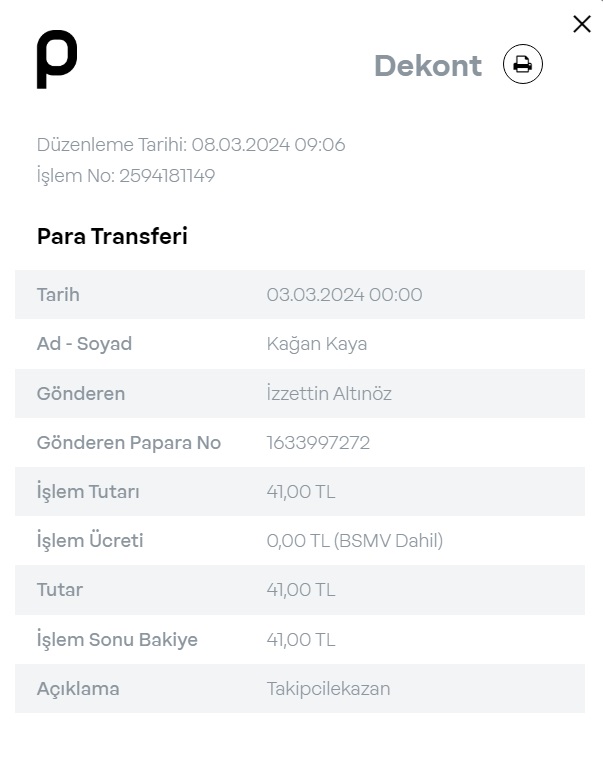Click the Gönderen Papara No value 1633997272
The height and width of the screenshot is (768, 603).
point(318,443)
